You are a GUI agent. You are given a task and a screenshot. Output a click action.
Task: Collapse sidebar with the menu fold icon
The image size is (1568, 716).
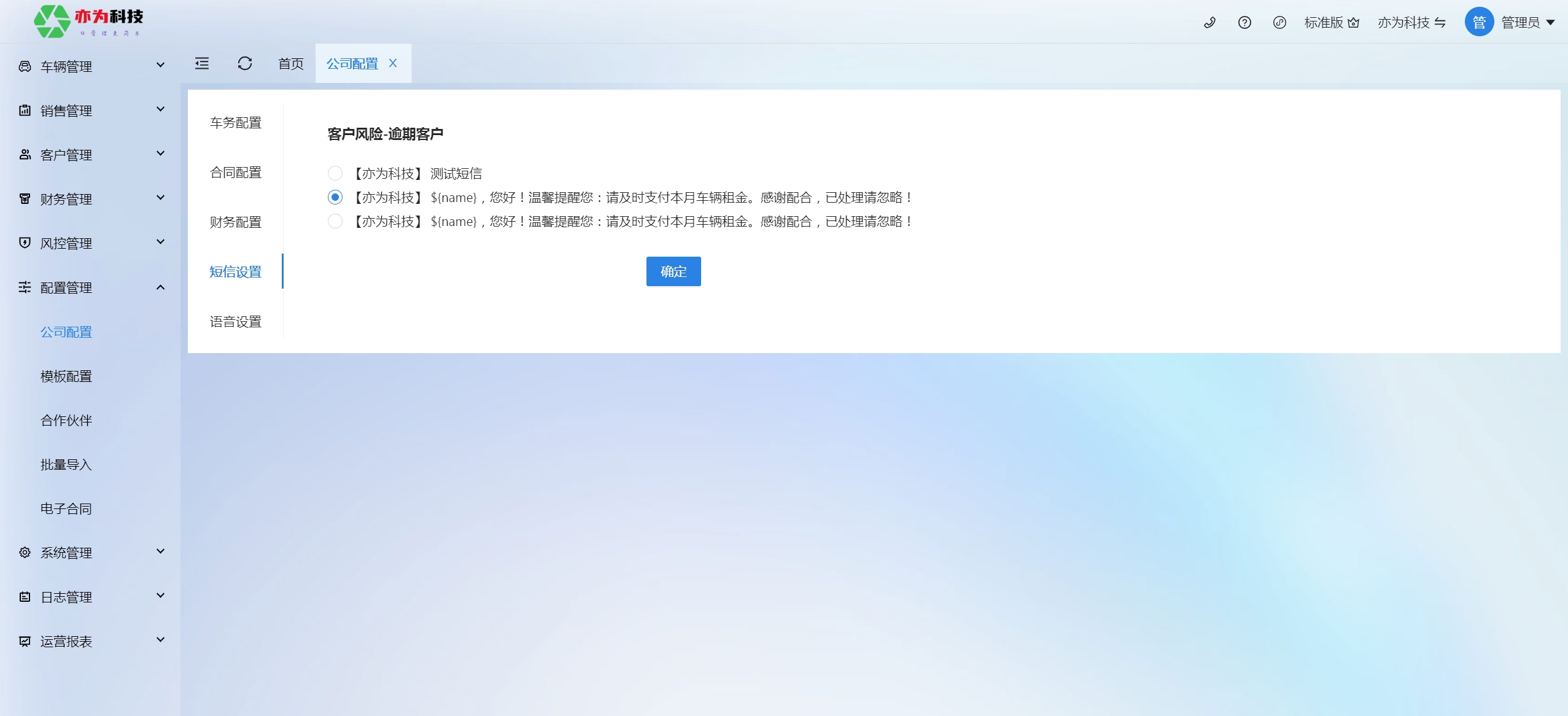point(202,63)
